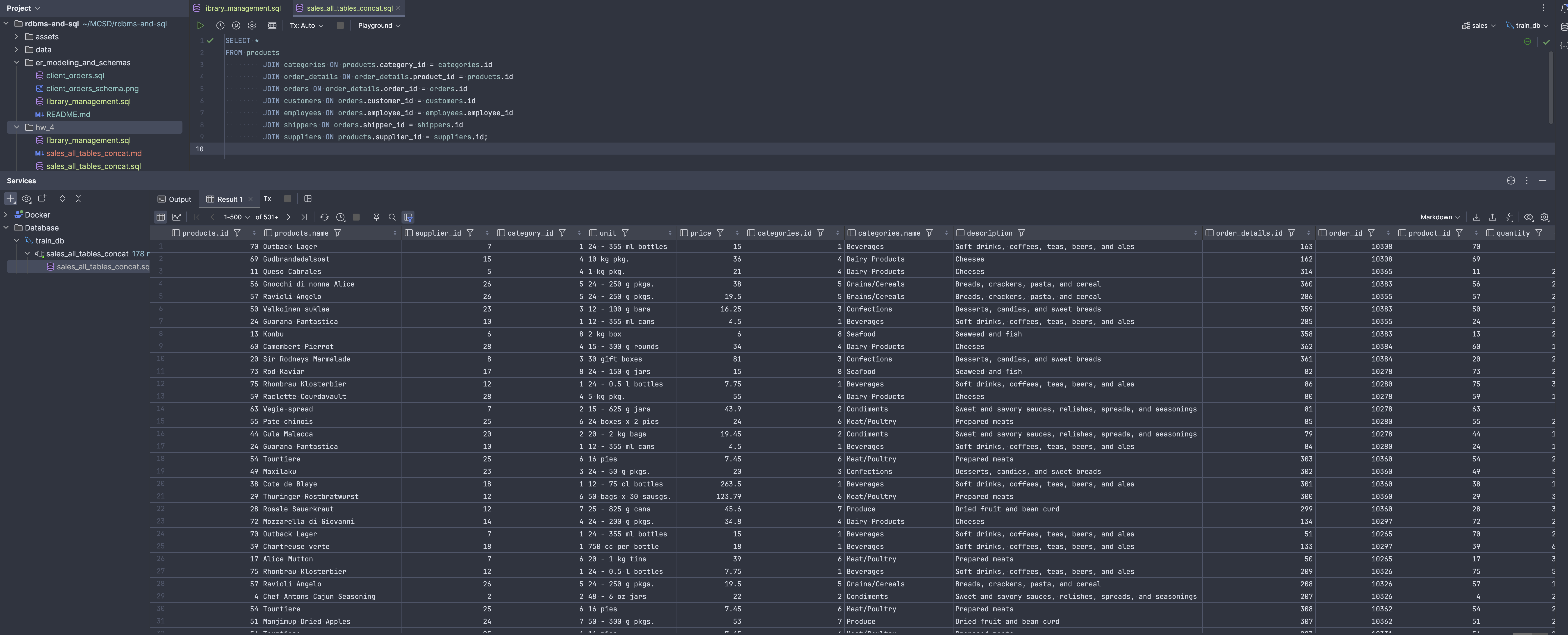This screenshot has width=1568, height=635.
Task: Pin the Result 1 tab
Action: pyautogui.click(x=376, y=217)
